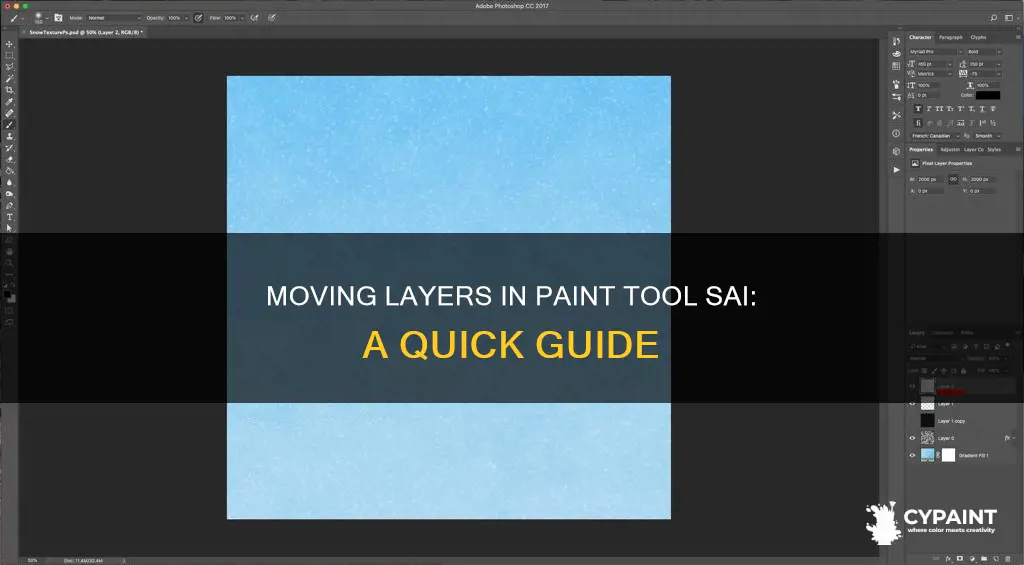Open the Brush Preset picker arrow

click(47, 18)
